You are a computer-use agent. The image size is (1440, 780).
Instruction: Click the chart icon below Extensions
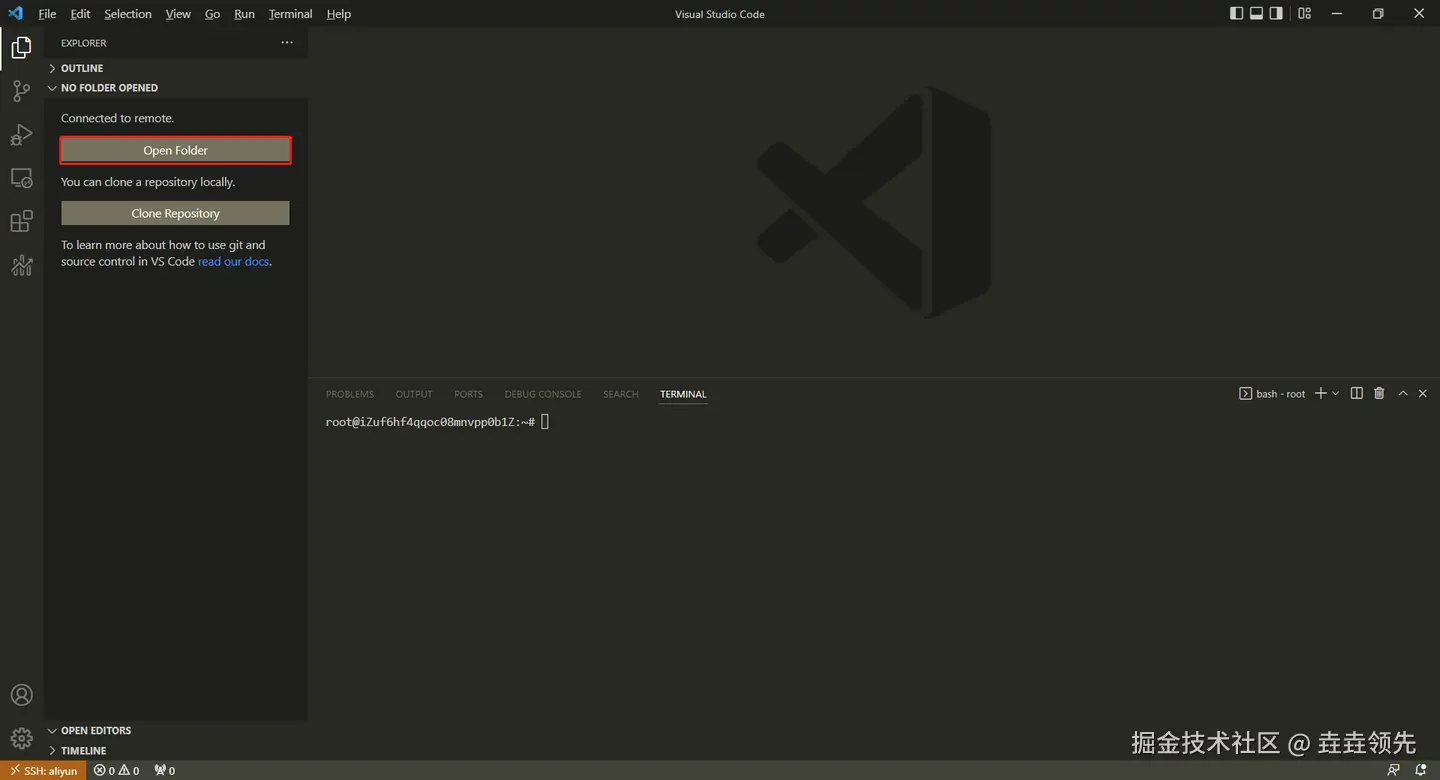tap(21, 265)
